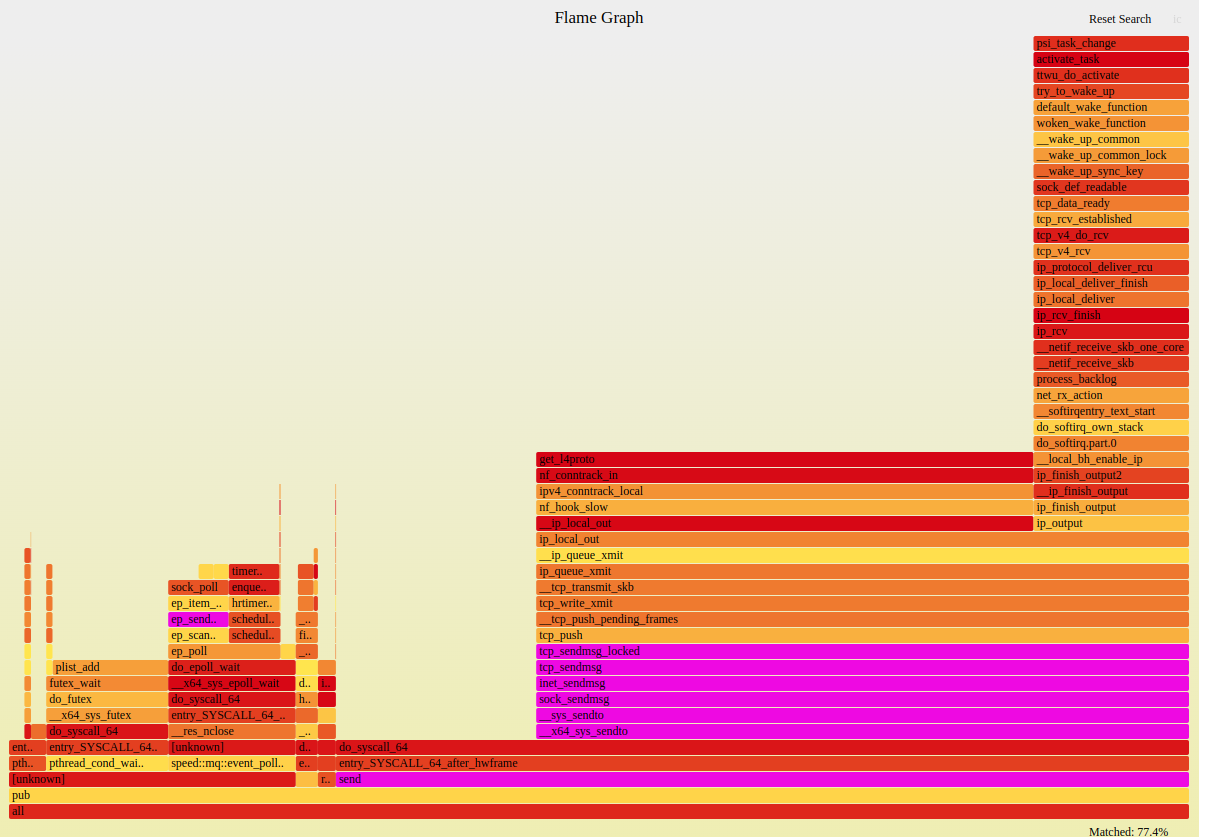Toggle the ignore case 'ic' button
This screenshot has height=837, width=1207.
(x=1177, y=19)
